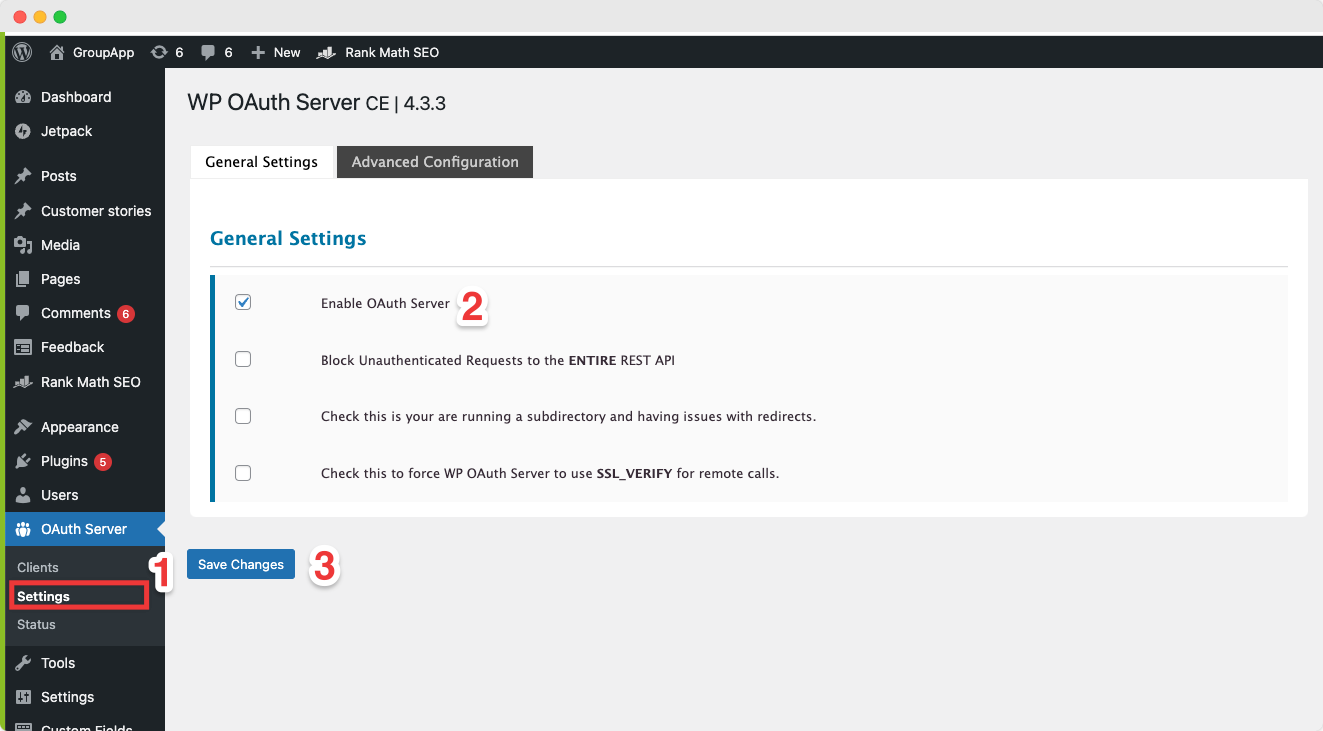Image resolution: width=1323 pixels, height=731 pixels.
Task: Open the Users menu link
Action: 59,495
